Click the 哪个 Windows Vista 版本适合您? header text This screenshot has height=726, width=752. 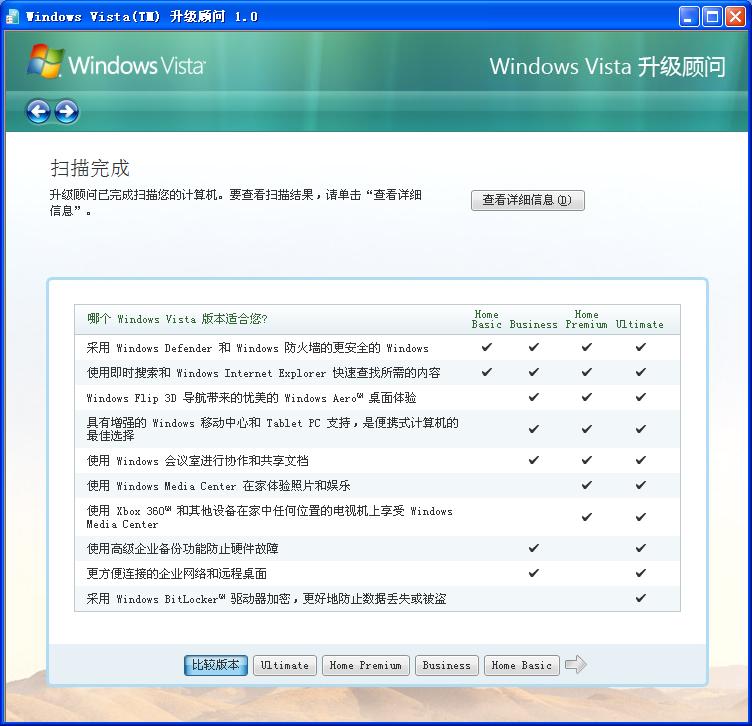[x=177, y=319]
